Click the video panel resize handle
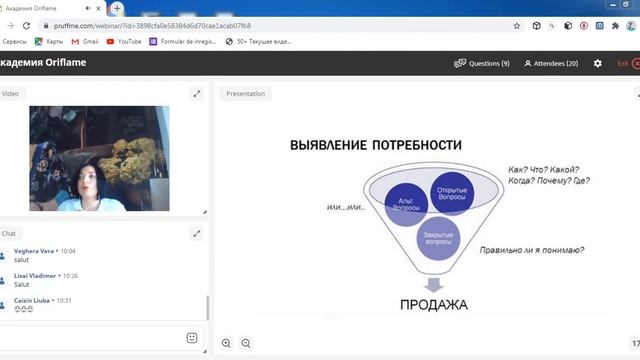Image resolution: width=640 pixels, height=360 pixels. click(x=205, y=212)
